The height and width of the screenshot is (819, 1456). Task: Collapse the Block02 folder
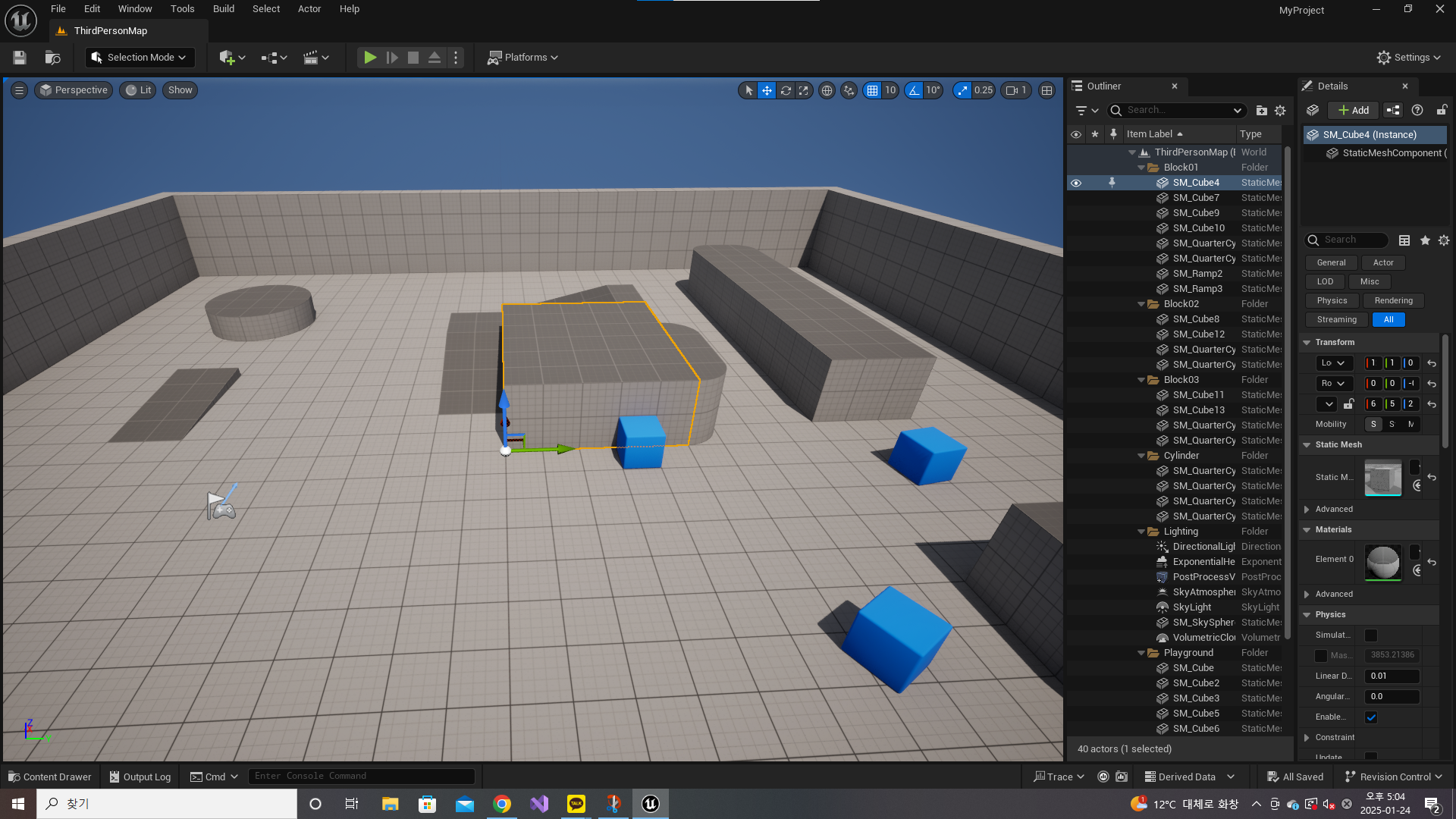(1141, 304)
